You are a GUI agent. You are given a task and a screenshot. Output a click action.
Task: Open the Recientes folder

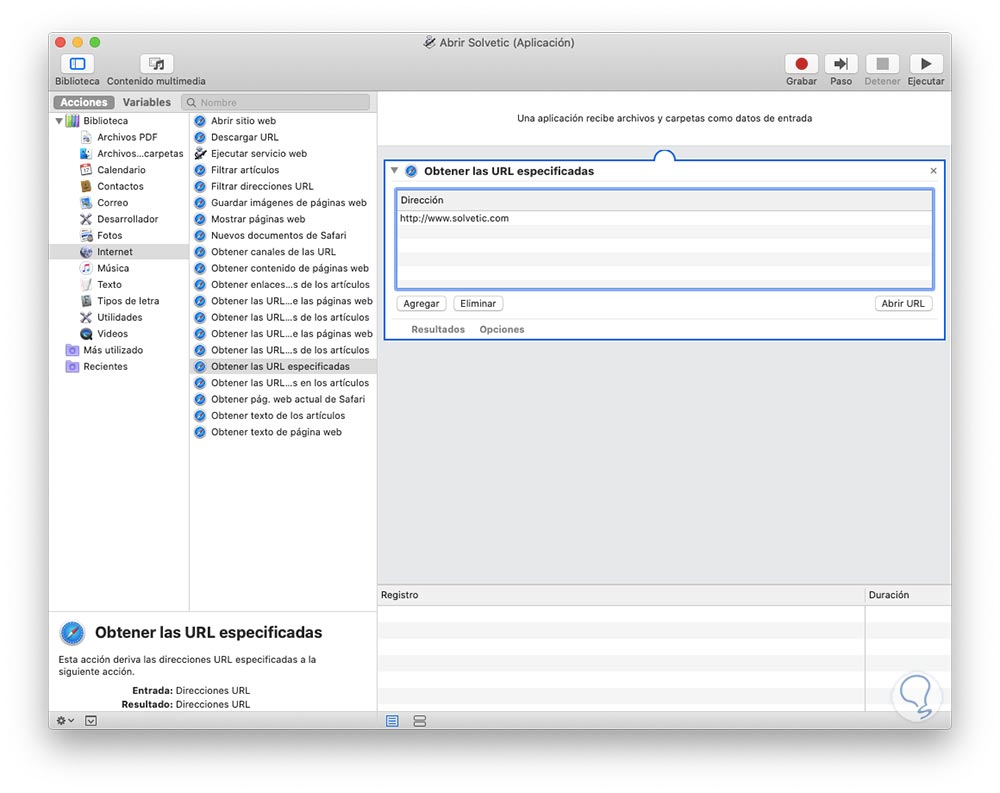click(x=105, y=366)
